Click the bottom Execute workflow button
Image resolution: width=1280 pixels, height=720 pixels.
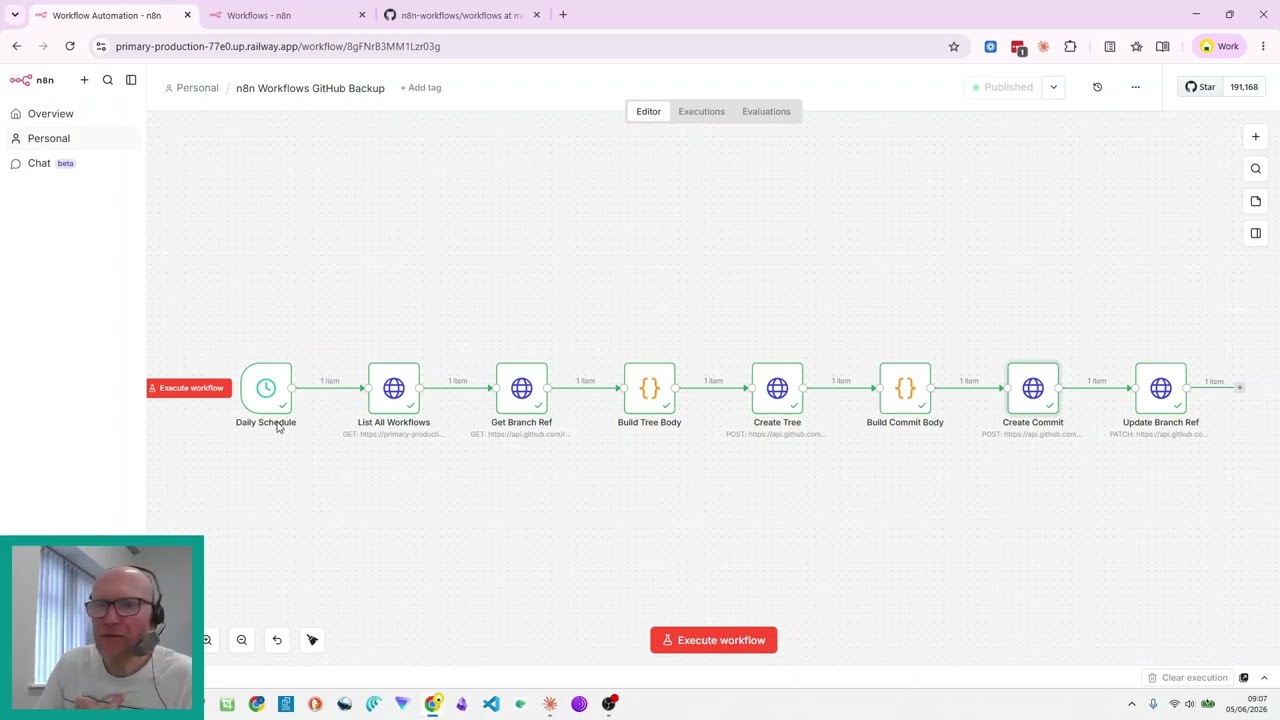[x=714, y=640]
